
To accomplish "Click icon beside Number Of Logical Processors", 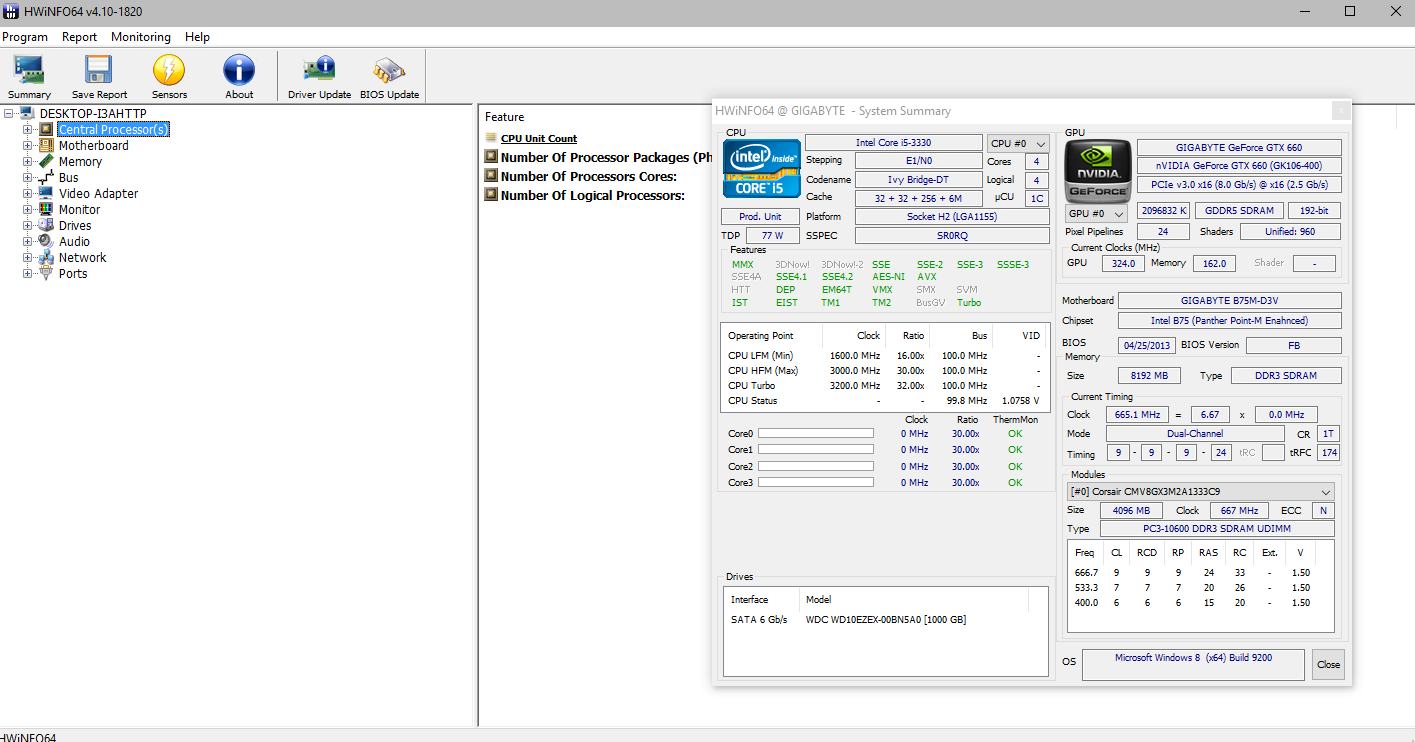I will (491, 195).
